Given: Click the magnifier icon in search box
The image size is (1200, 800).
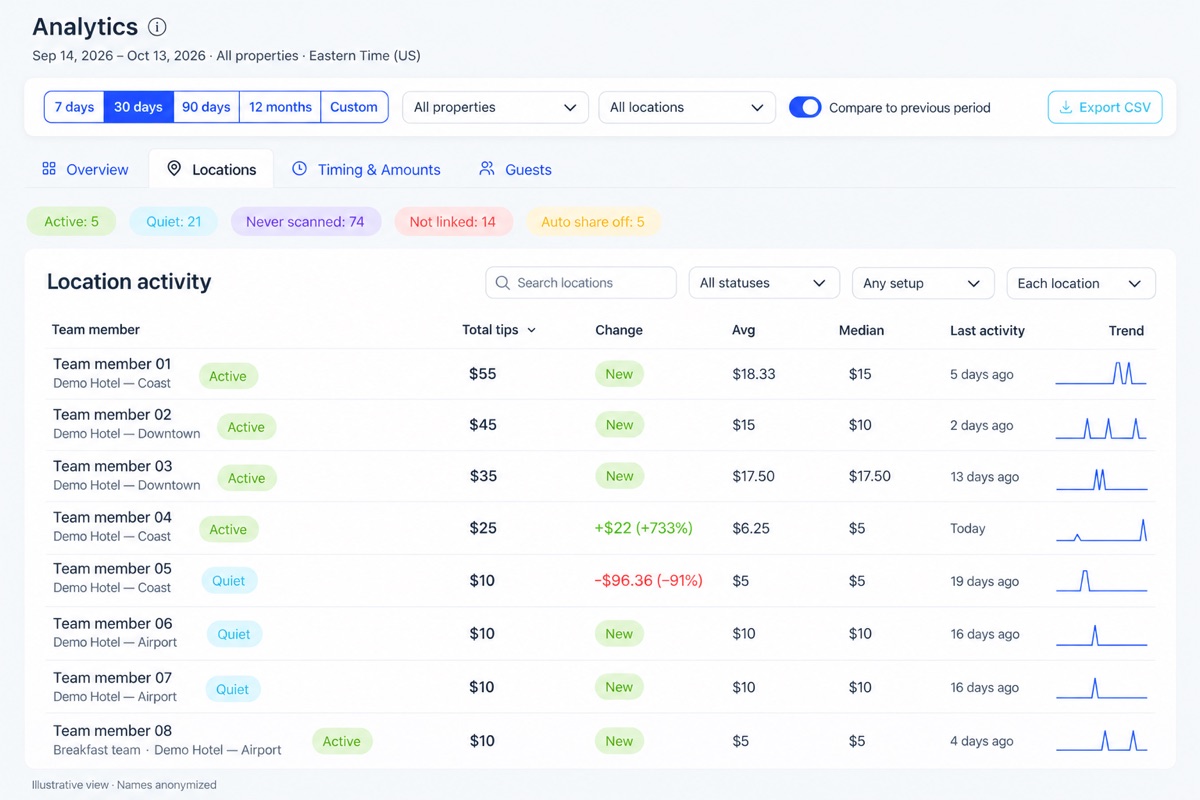Looking at the screenshot, I should (503, 283).
